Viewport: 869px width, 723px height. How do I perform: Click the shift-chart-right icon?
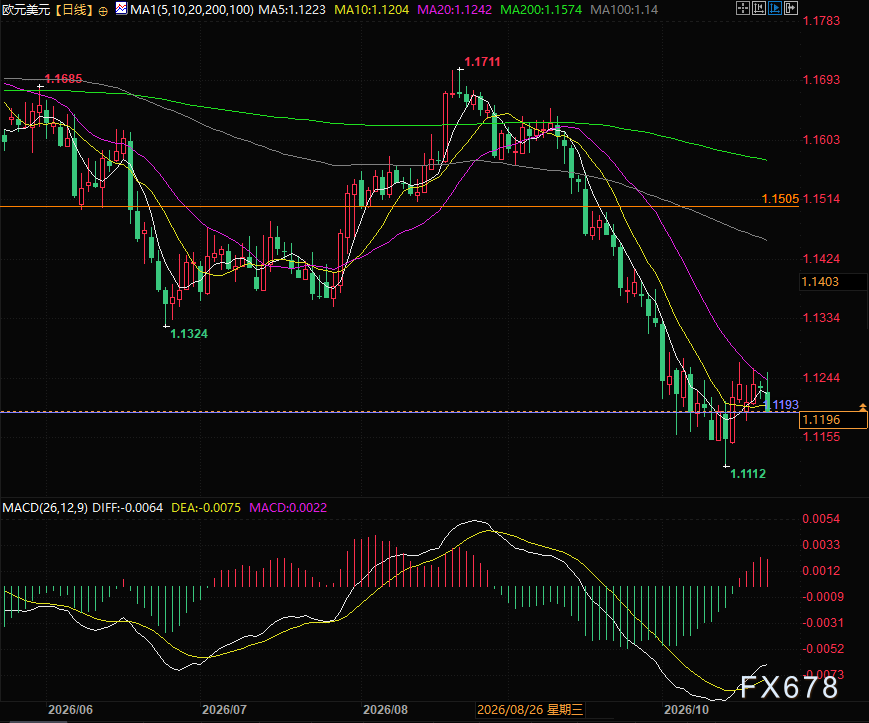pos(791,8)
